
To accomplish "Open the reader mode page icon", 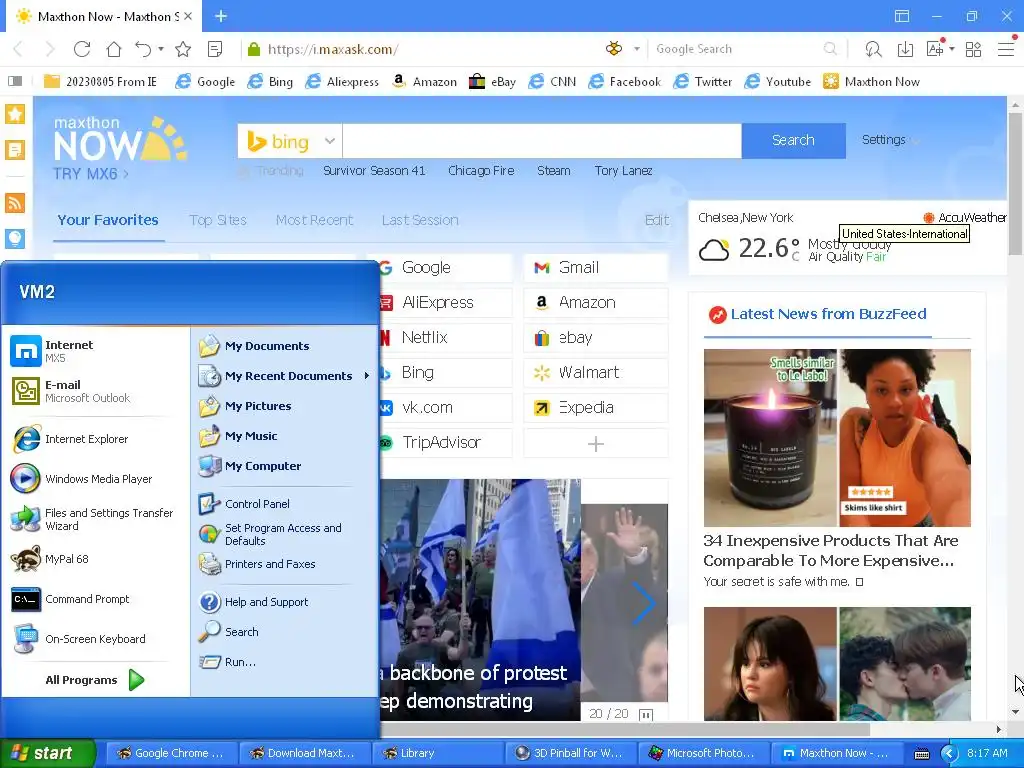I will 215,49.
